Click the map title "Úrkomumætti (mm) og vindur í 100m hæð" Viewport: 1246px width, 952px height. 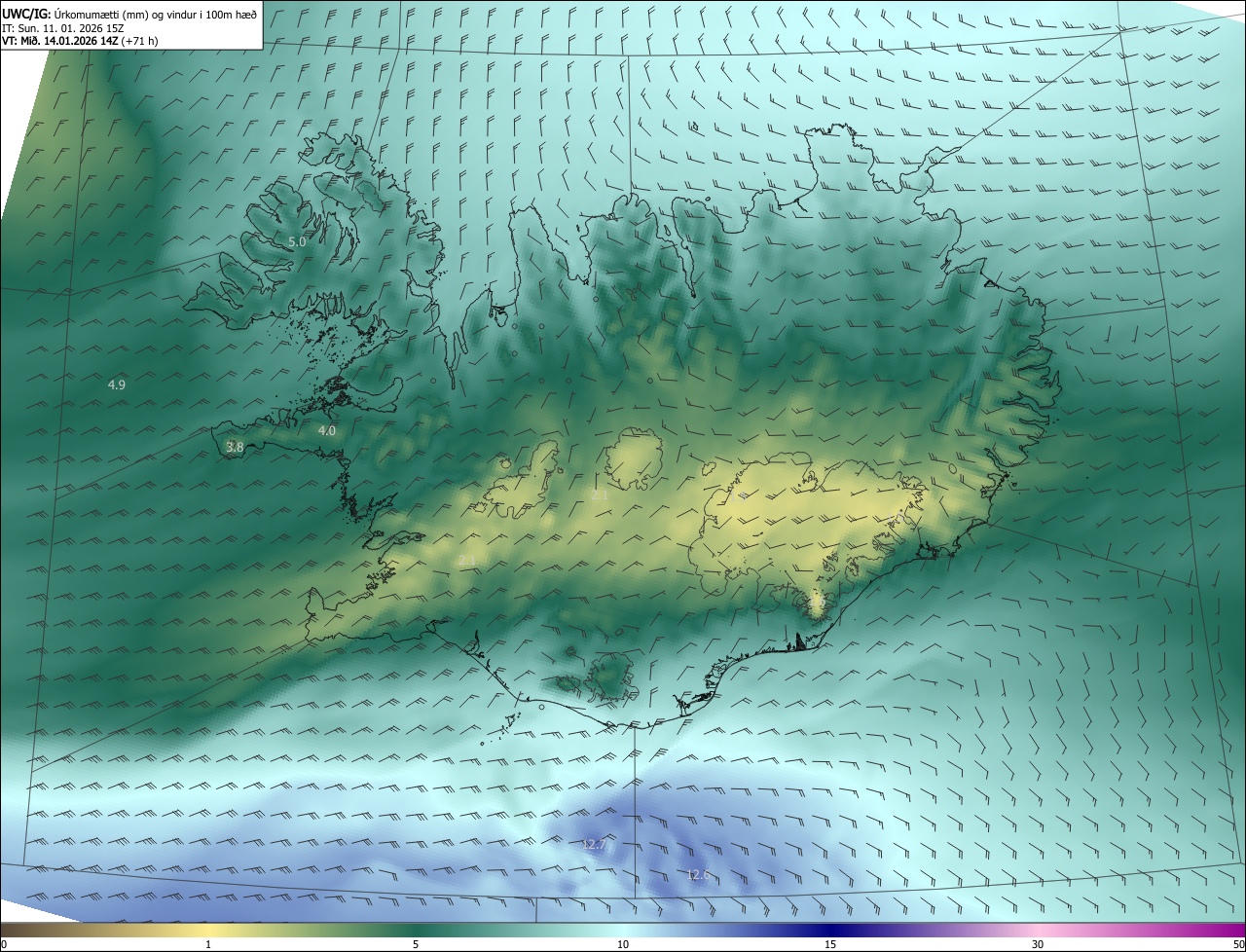point(156,14)
